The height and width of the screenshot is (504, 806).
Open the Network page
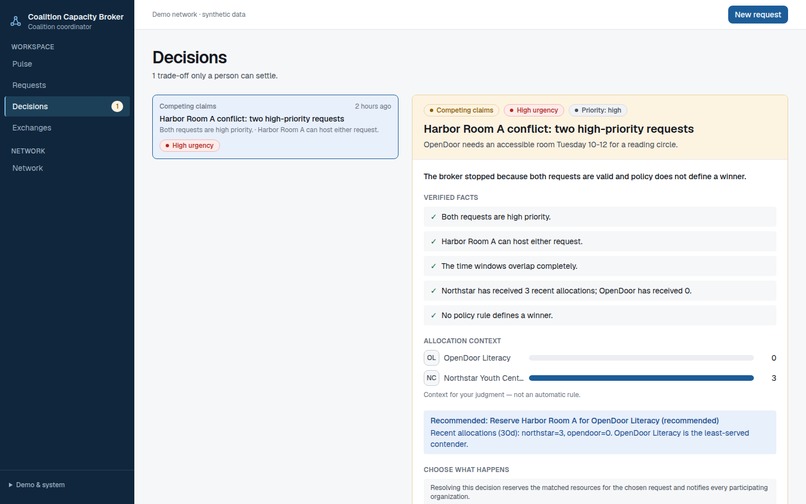(67, 168)
